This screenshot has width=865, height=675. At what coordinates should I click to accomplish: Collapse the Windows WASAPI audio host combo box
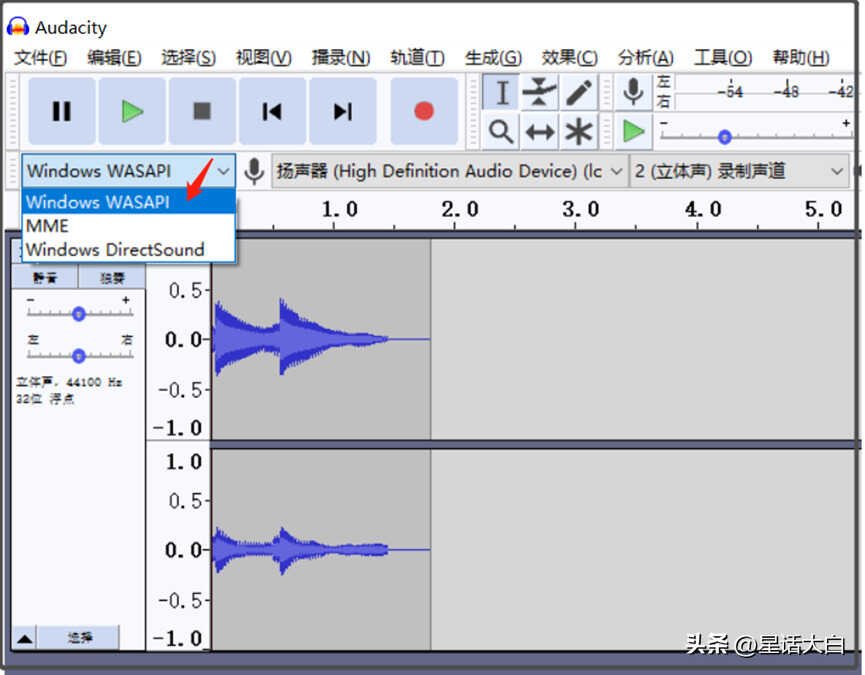coord(129,171)
